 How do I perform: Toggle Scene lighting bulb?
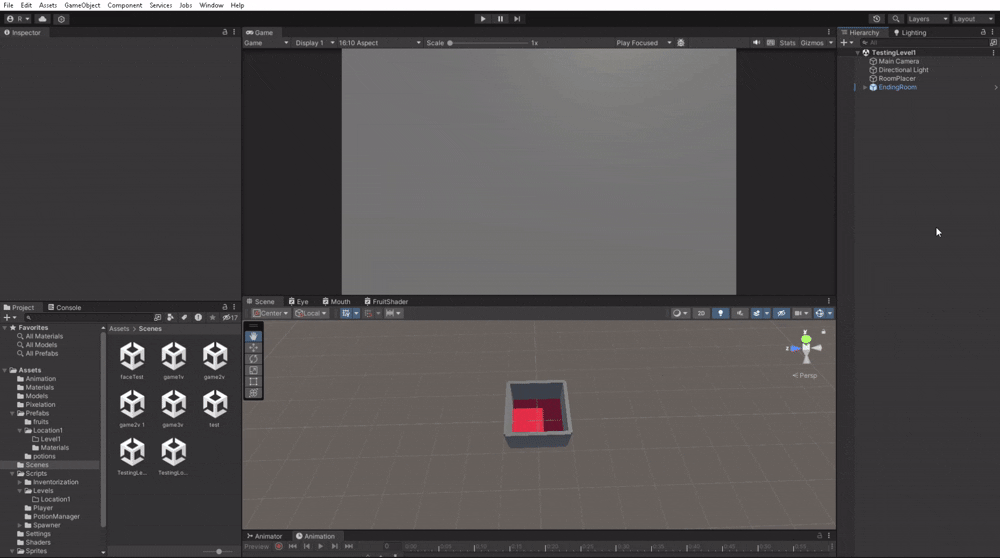tap(720, 313)
